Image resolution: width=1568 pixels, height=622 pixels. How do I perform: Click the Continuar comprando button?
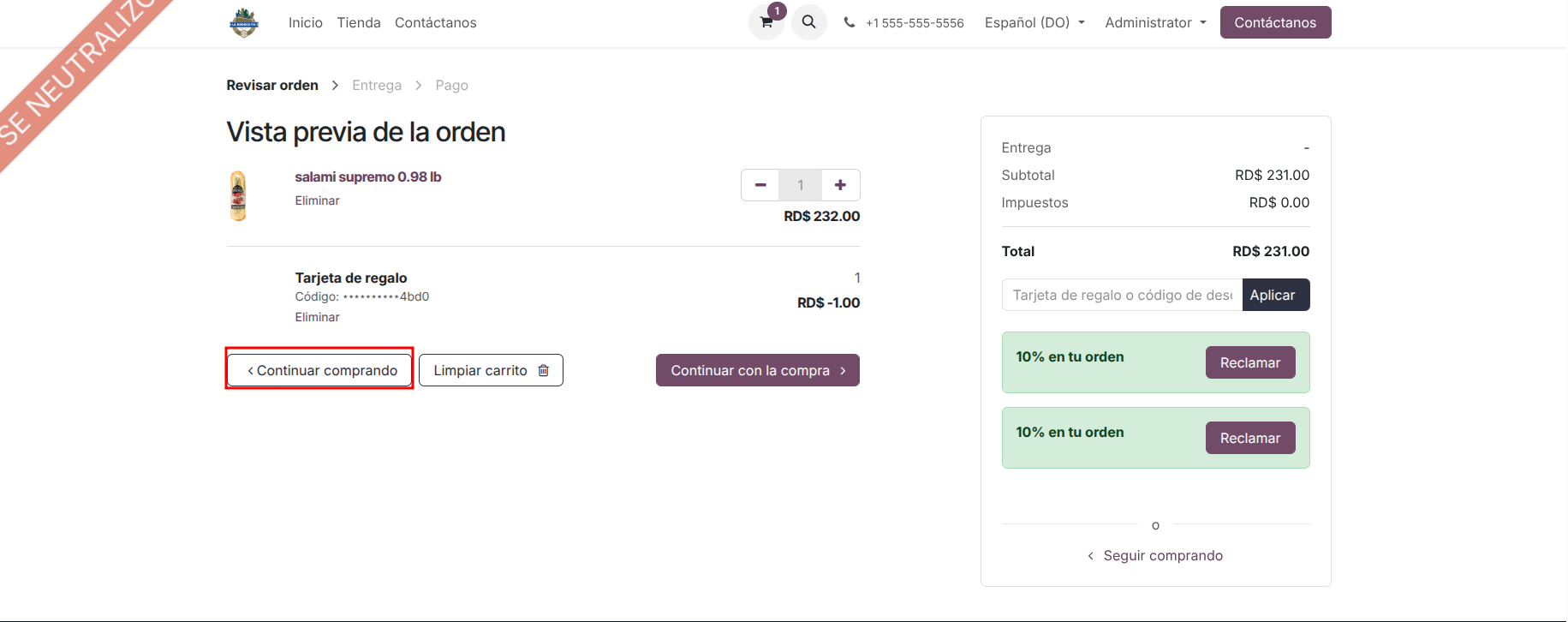(319, 370)
